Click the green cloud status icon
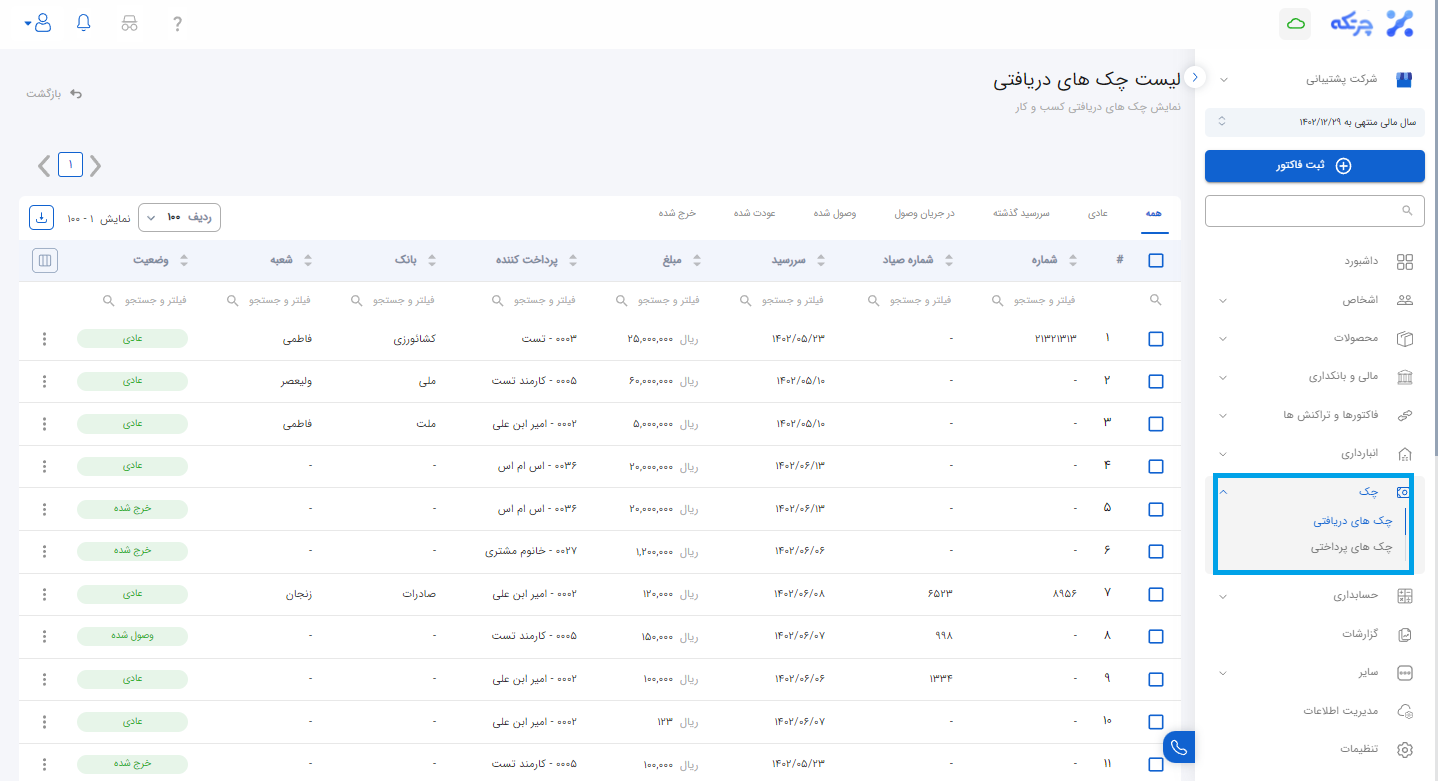 1295,24
